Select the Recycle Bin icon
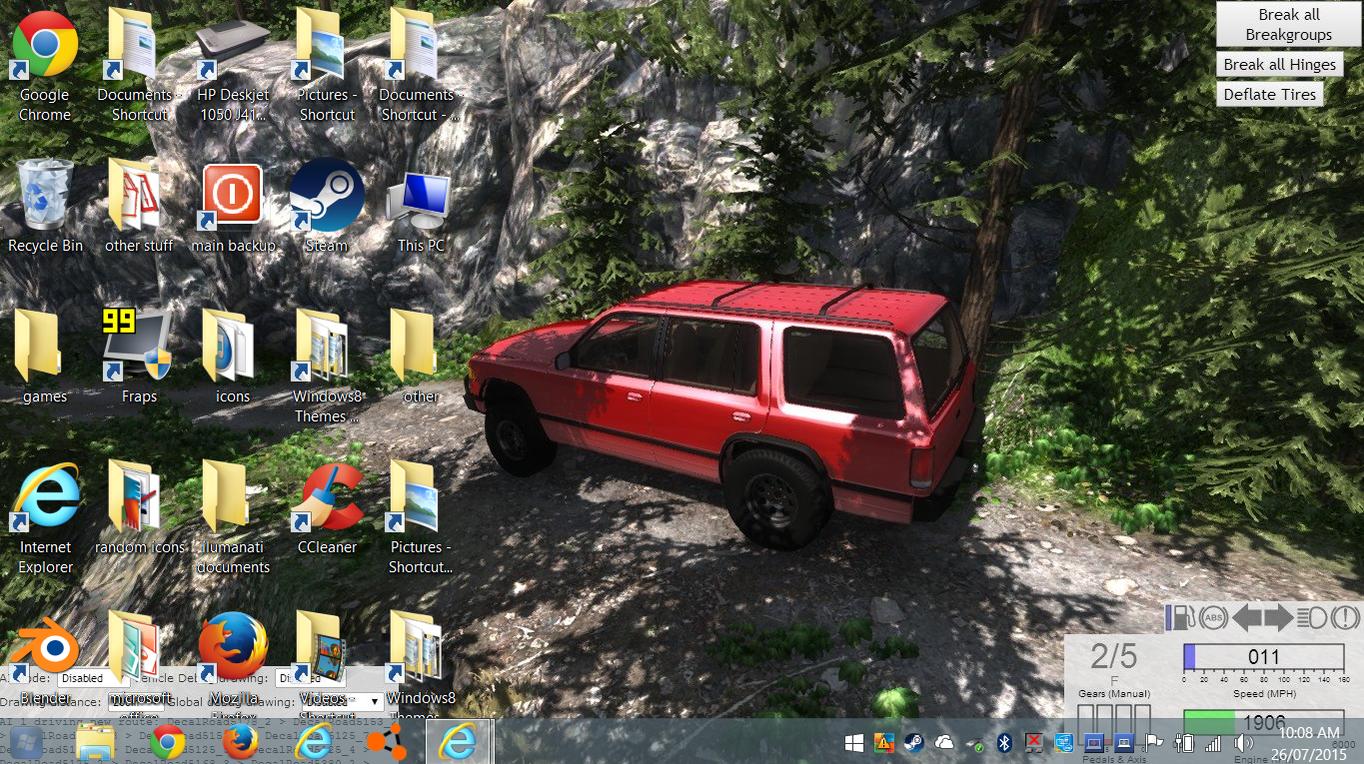Viewport: 1364px width, 764px height. (45, 205)
